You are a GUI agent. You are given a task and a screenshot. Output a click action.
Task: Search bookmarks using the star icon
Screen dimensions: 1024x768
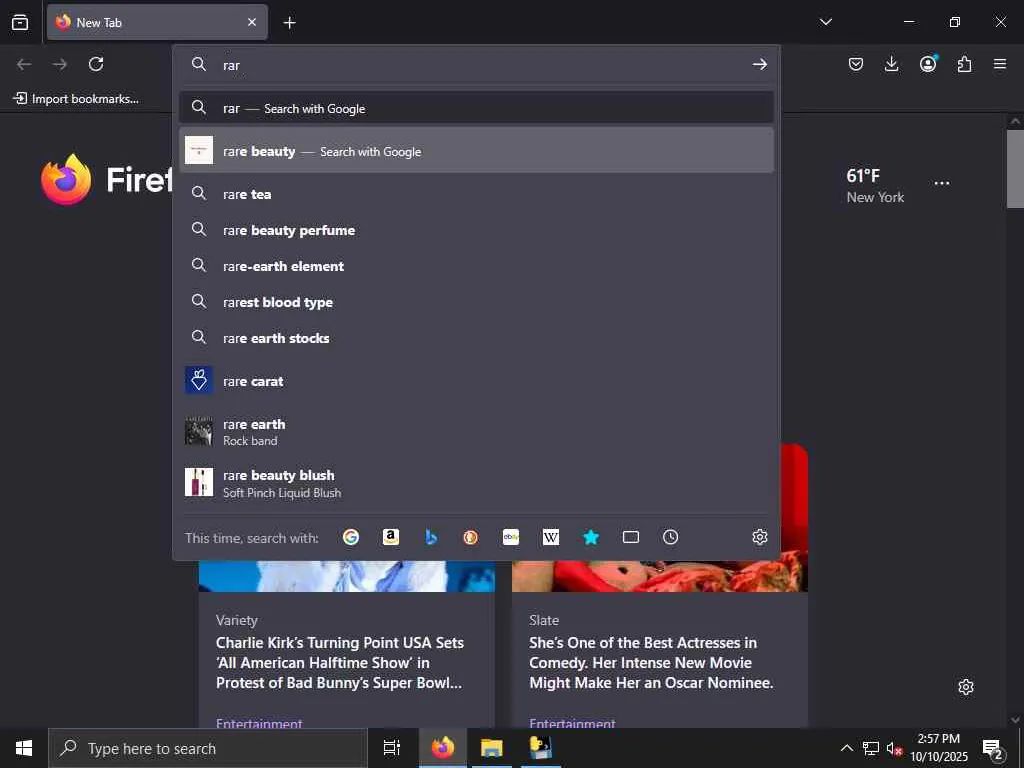(591, 537)
